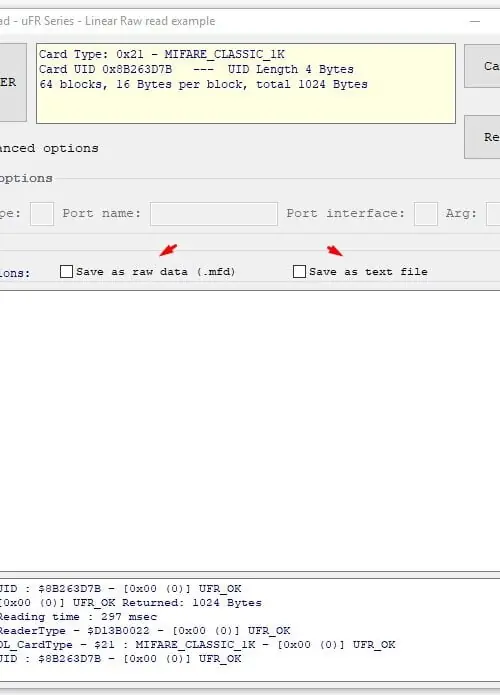The width and height of the screenshot is (500, 695).
Task: Click the partially visible Ca button
Action: click(x=482, y=66)
